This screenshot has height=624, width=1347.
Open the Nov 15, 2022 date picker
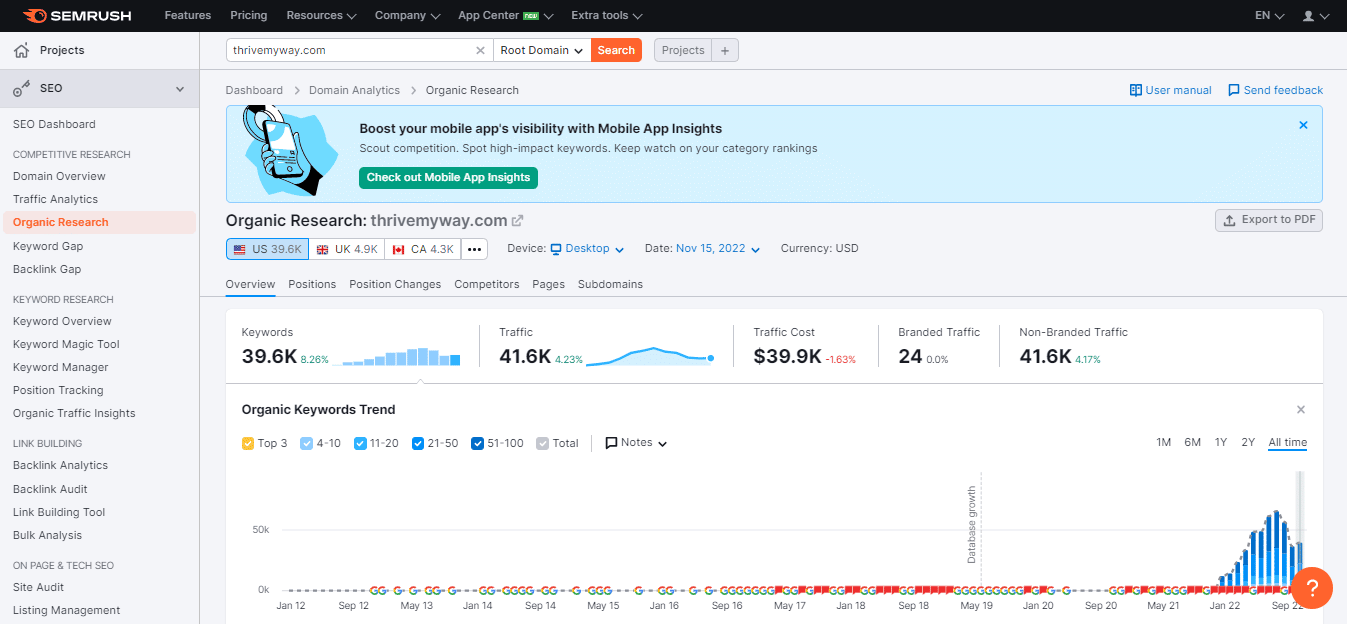[718, 249]
